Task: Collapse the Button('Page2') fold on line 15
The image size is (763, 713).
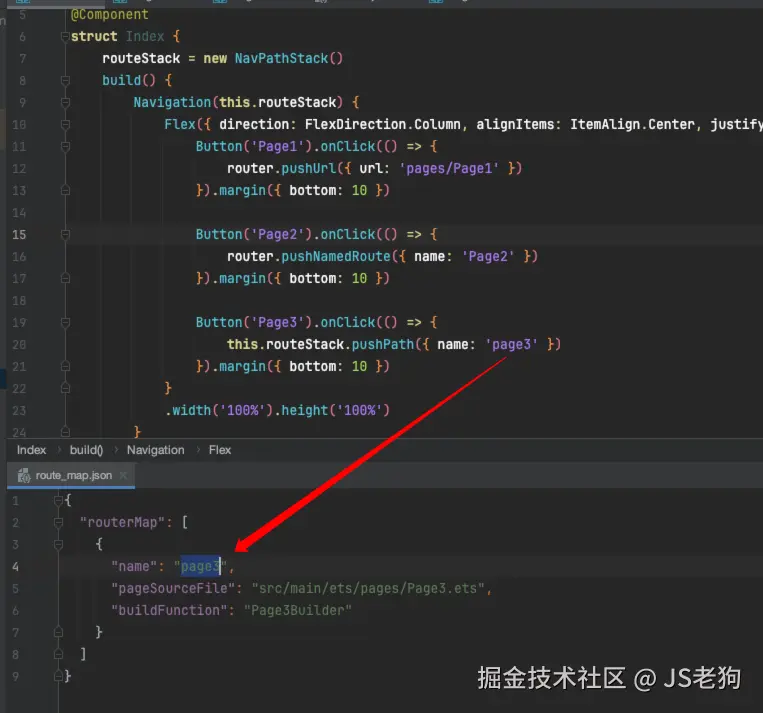Action: pos(65,235)
